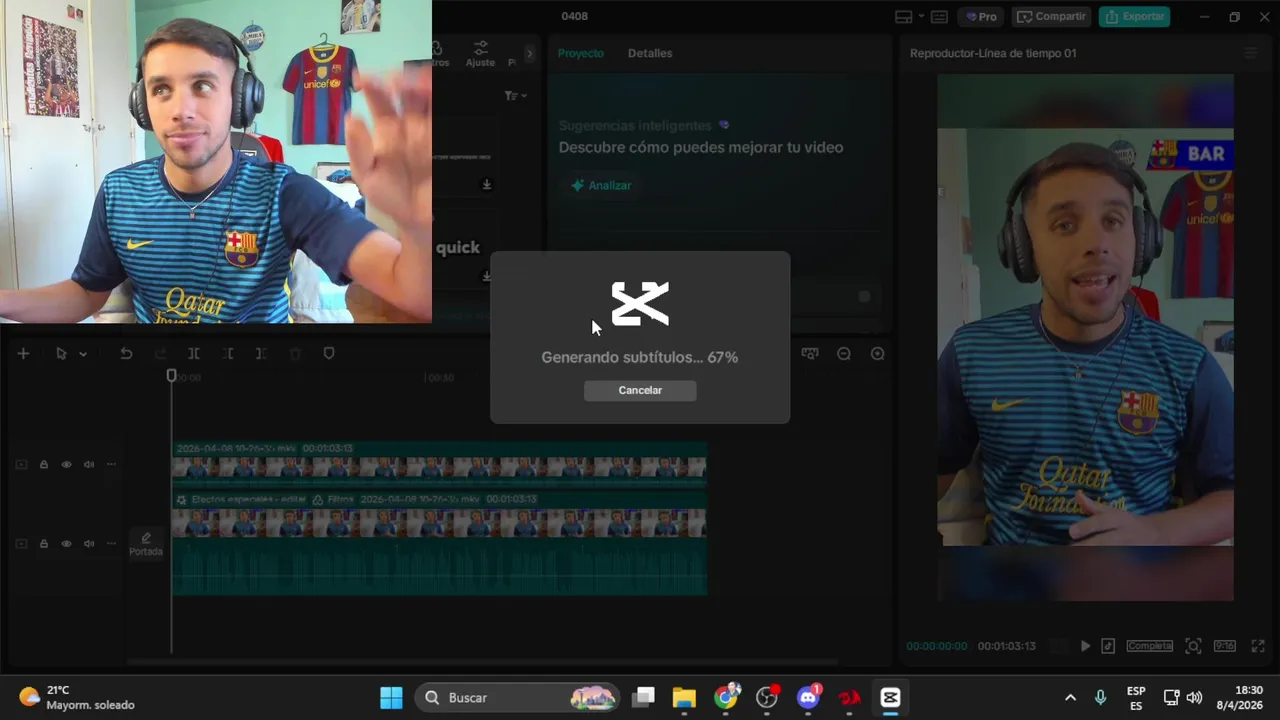Hide the main lower track
The image size is (1280, 720).
67,544
